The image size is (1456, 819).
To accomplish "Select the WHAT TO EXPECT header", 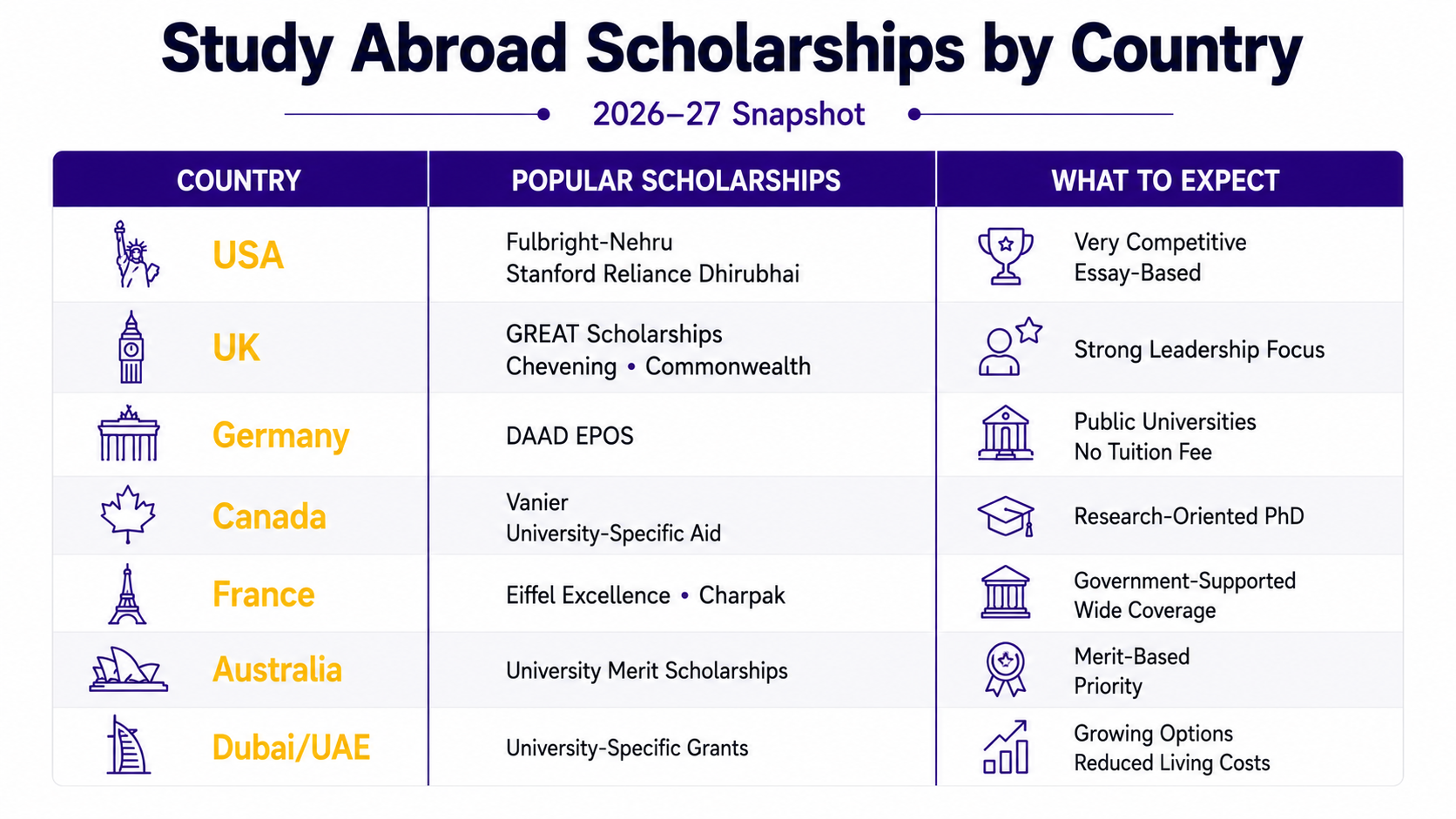I will coord(1165,180).
